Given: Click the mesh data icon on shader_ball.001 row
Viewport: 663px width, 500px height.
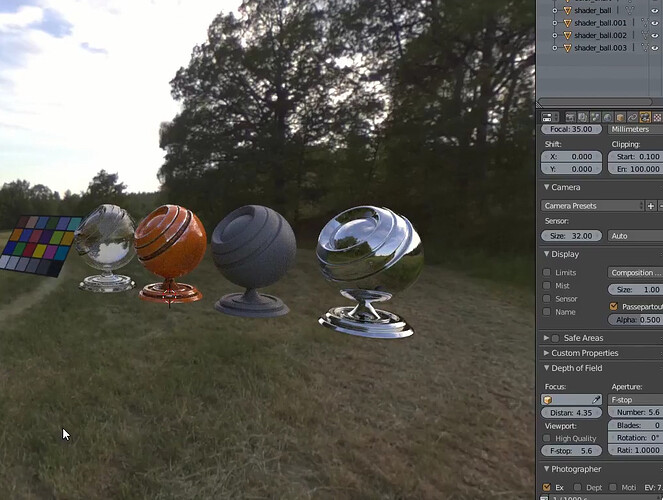Looking at the screenshot, I should [x=645, y=23].
